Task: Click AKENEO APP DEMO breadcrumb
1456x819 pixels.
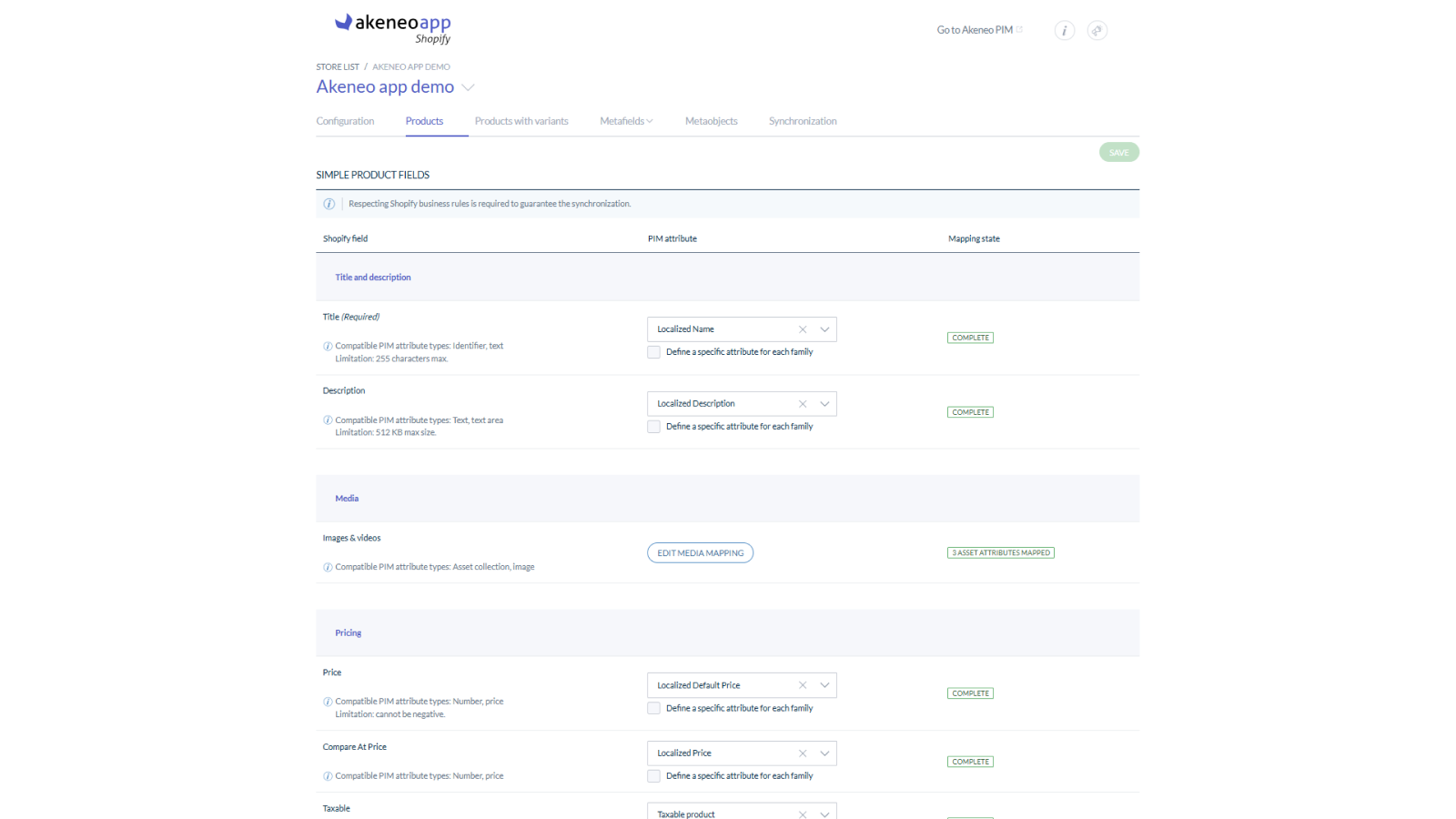Action: tap(411, 67)
